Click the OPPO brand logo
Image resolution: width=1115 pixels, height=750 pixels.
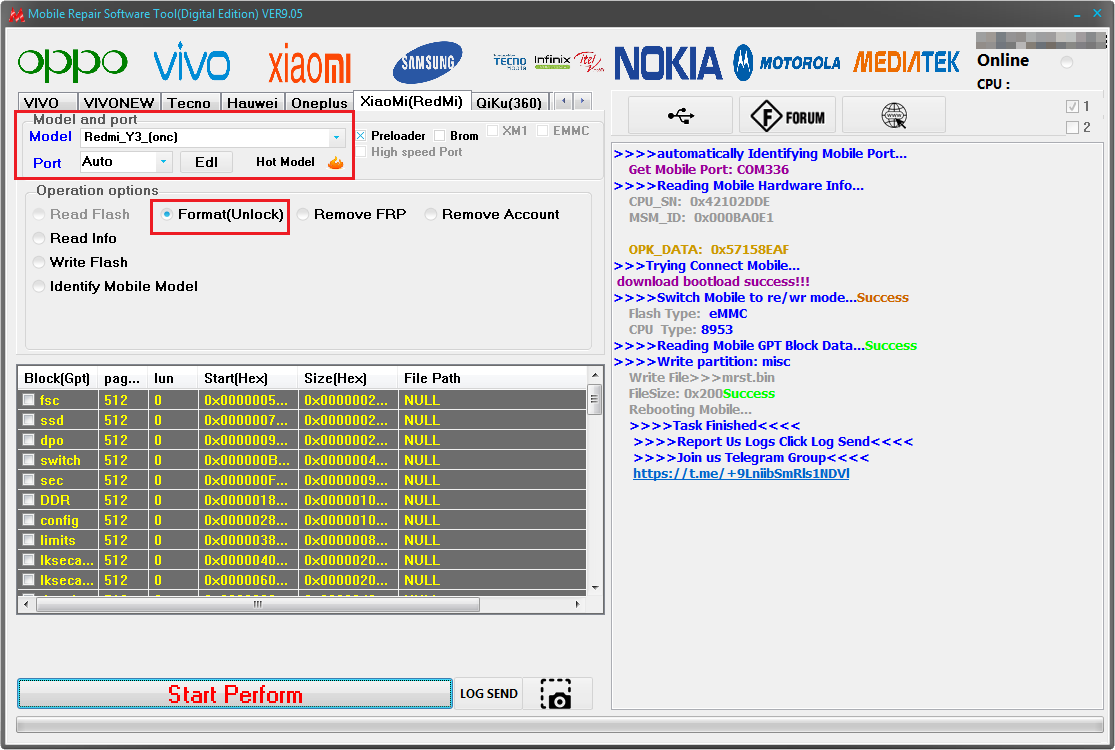[73, 64]
